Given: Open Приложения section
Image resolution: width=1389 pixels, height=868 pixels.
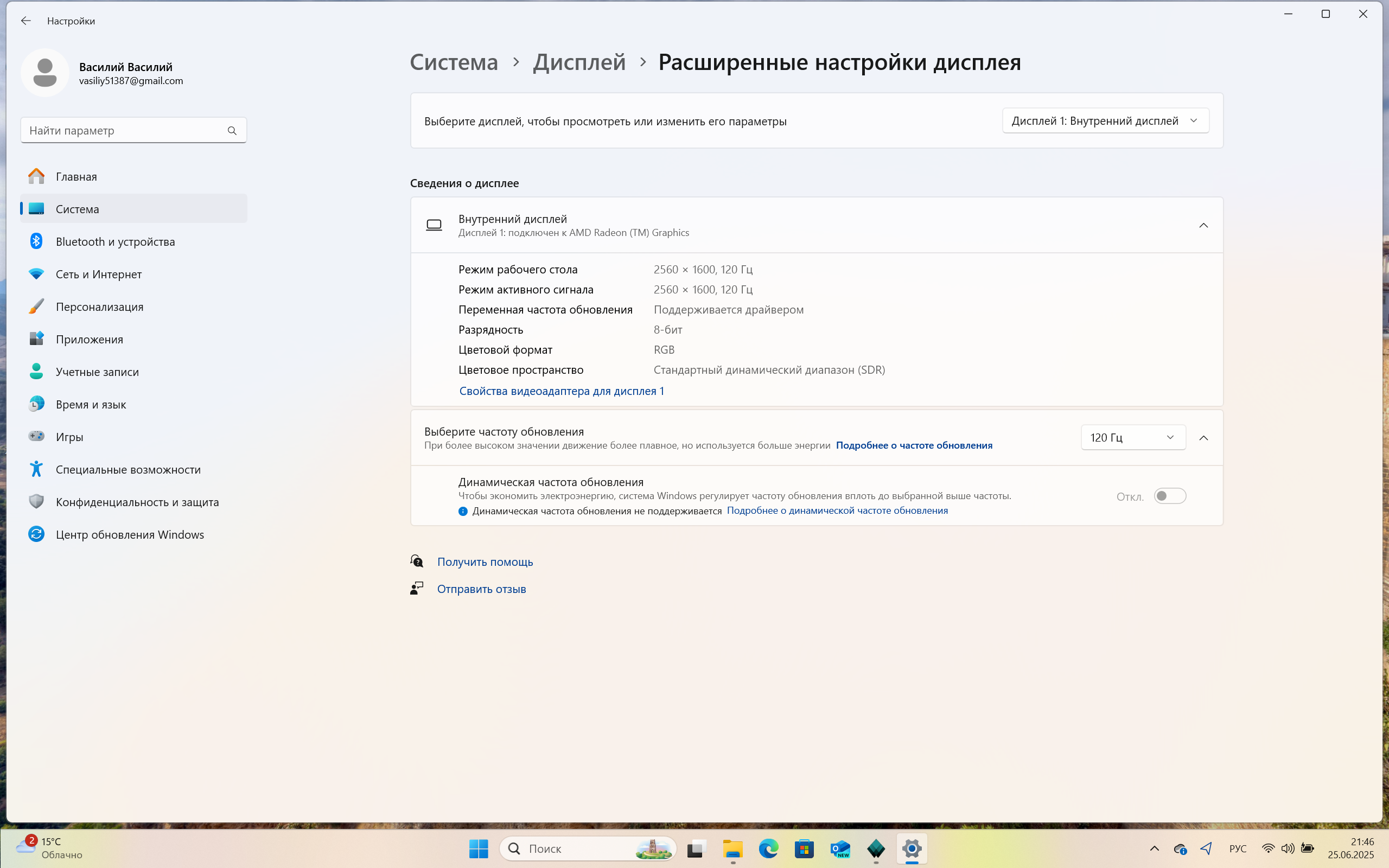Looking at the screenshot, I should 133,339.
